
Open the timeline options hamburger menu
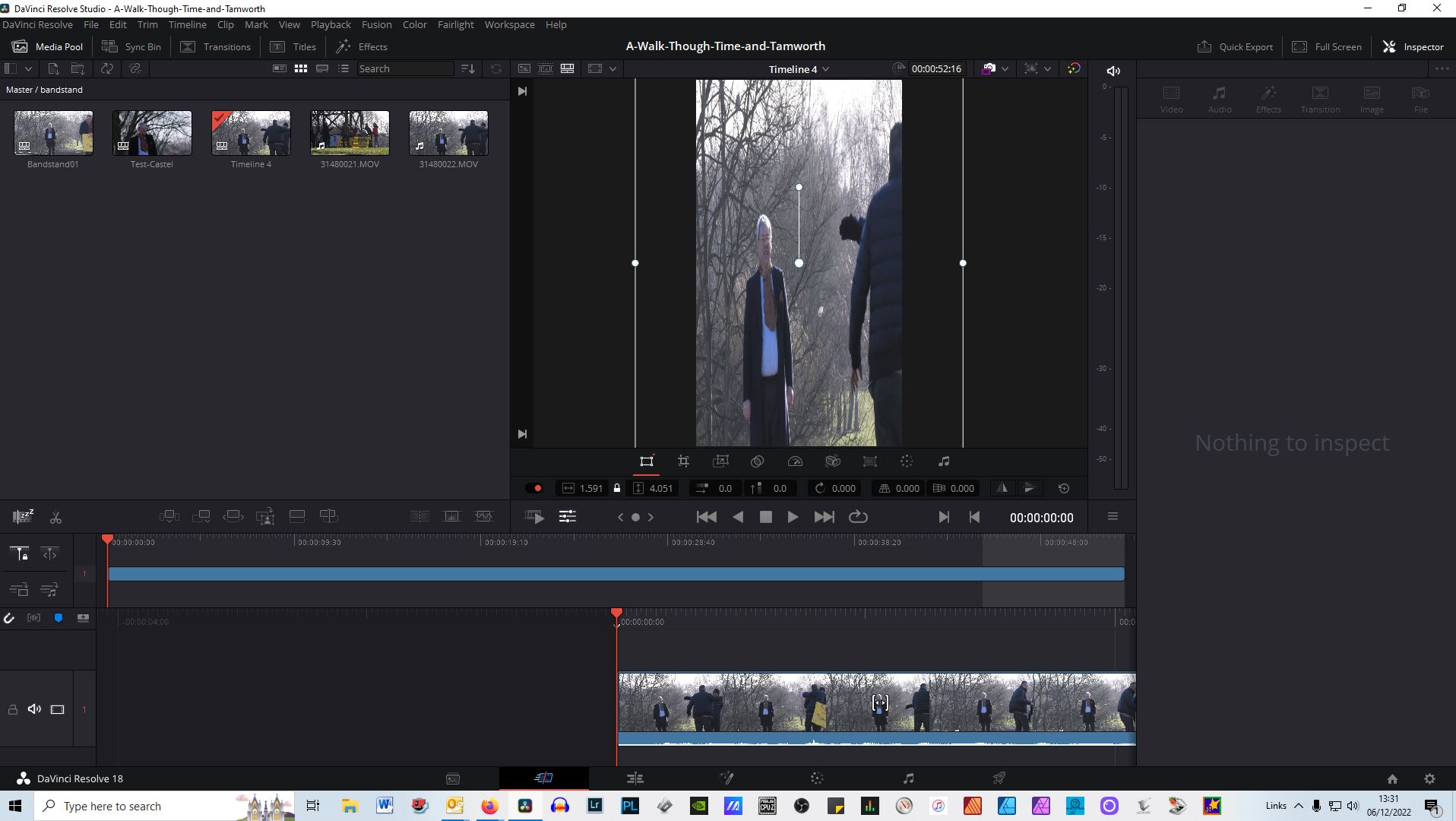point(1113,517)
